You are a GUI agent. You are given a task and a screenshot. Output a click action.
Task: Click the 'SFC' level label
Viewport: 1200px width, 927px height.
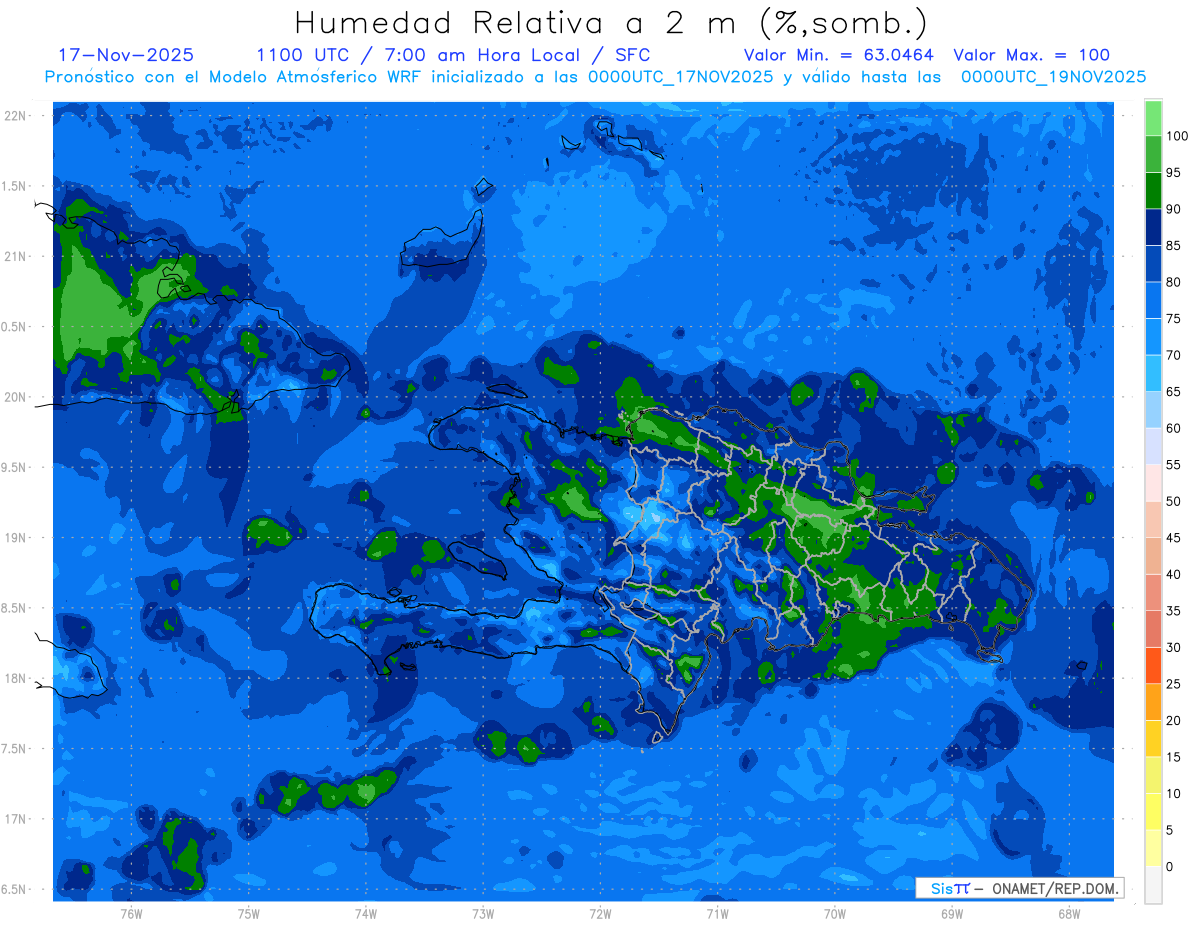pos(630,55)
